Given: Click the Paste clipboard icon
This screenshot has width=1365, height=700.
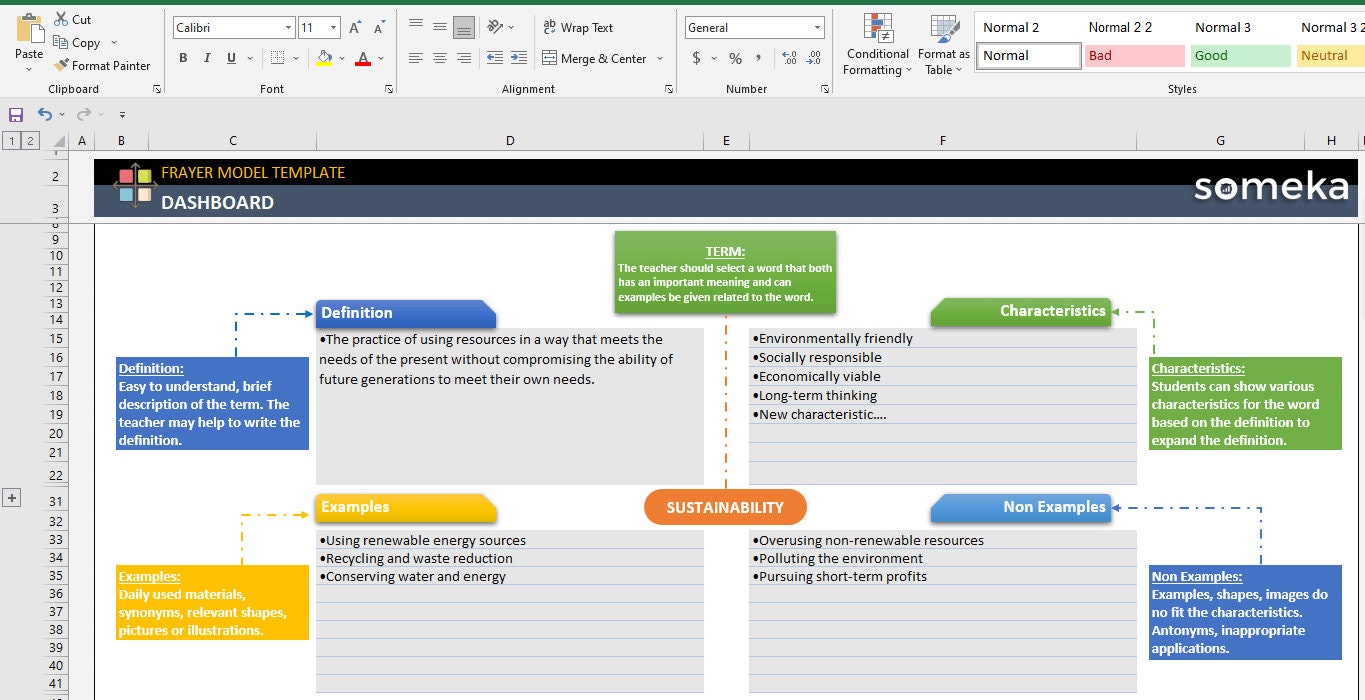Looking at the screenshot, I should click(x=29, y=27).
